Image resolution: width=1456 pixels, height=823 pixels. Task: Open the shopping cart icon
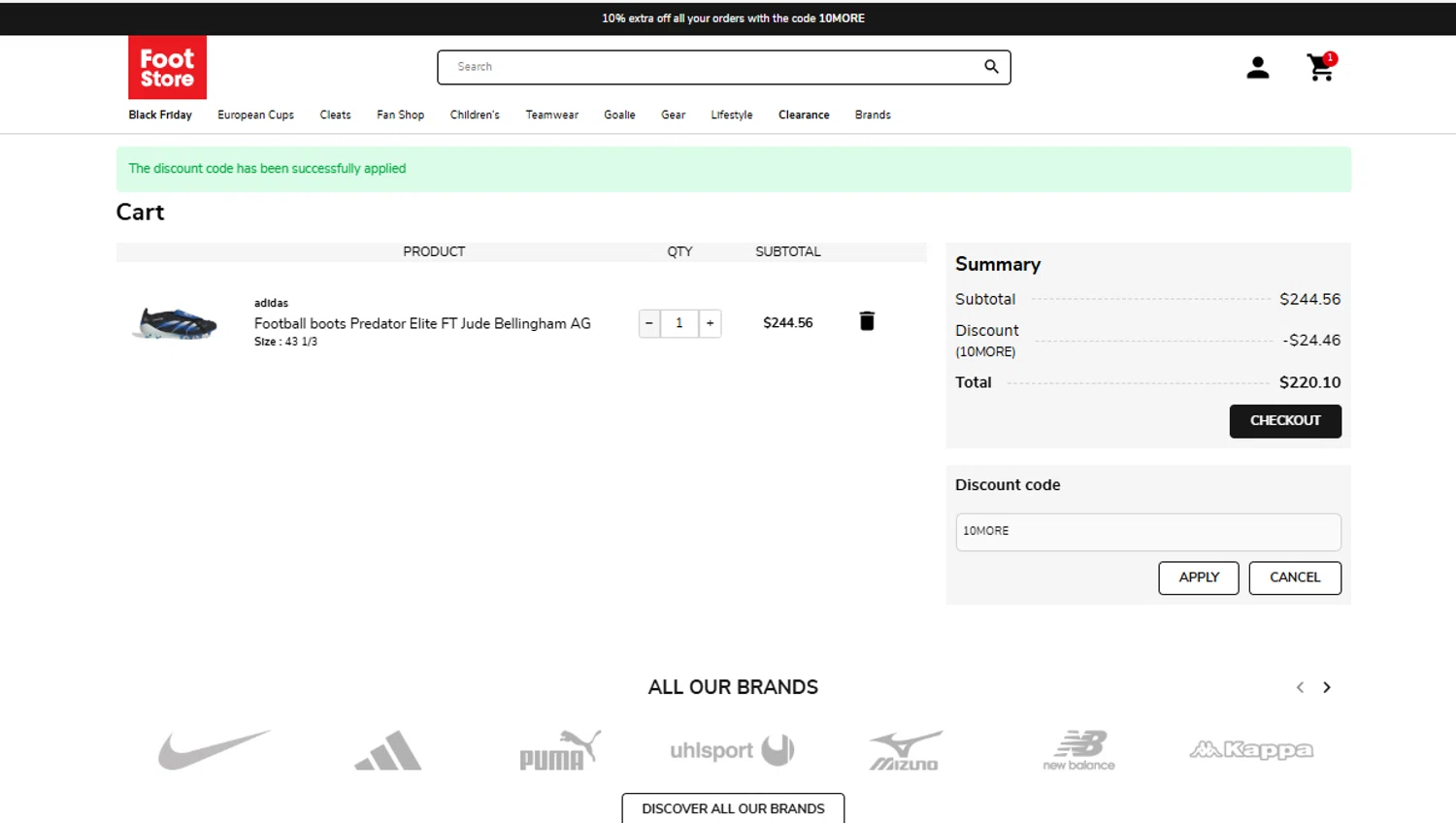pos(1321,67)
